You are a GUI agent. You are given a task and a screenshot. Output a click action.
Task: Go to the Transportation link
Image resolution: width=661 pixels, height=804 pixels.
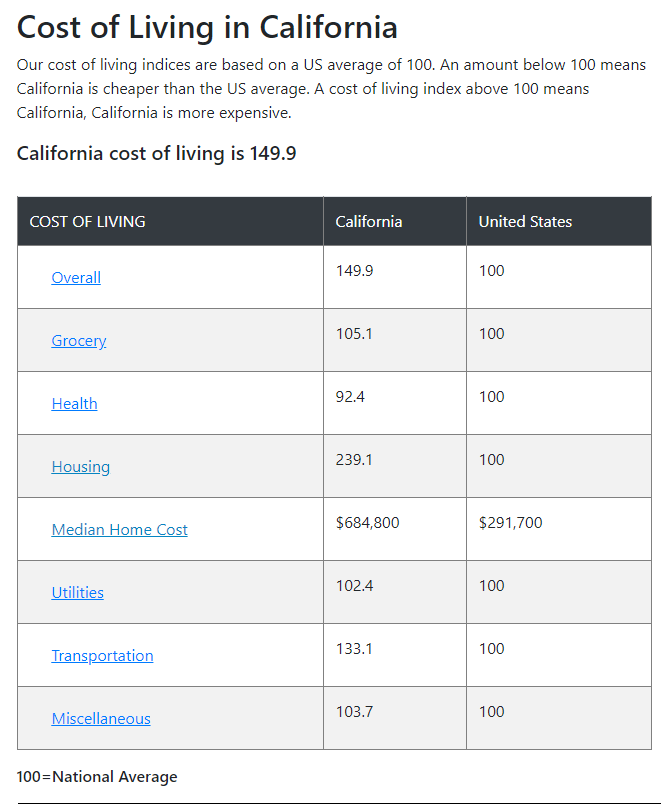[103, 656]
